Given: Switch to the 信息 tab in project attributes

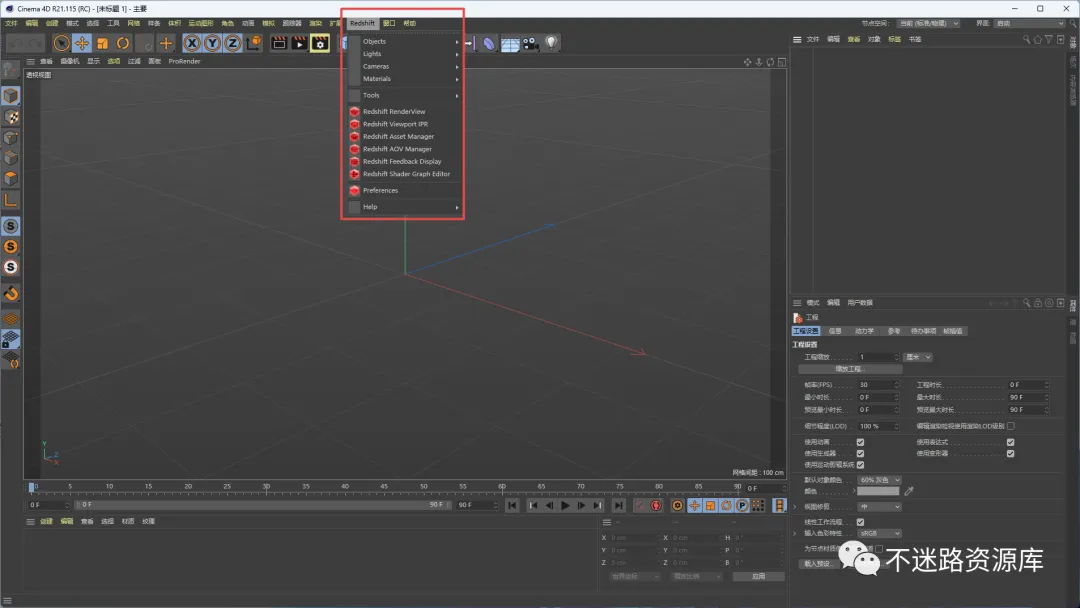Looking at the screenshot, I should click(835, 331).
